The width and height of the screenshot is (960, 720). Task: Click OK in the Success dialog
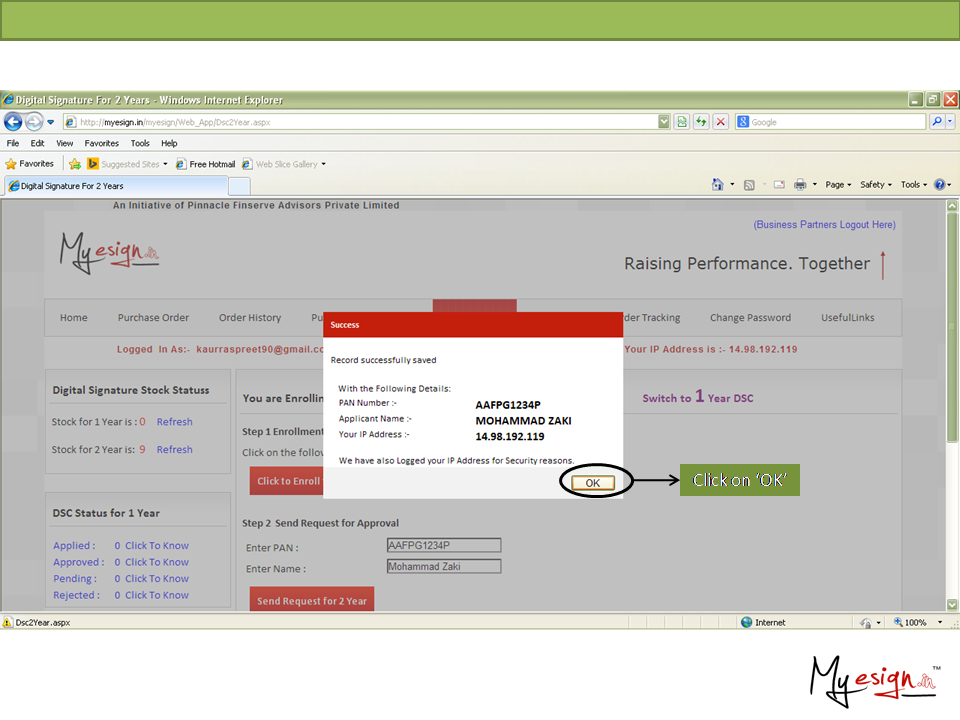[x=593, y=483]
